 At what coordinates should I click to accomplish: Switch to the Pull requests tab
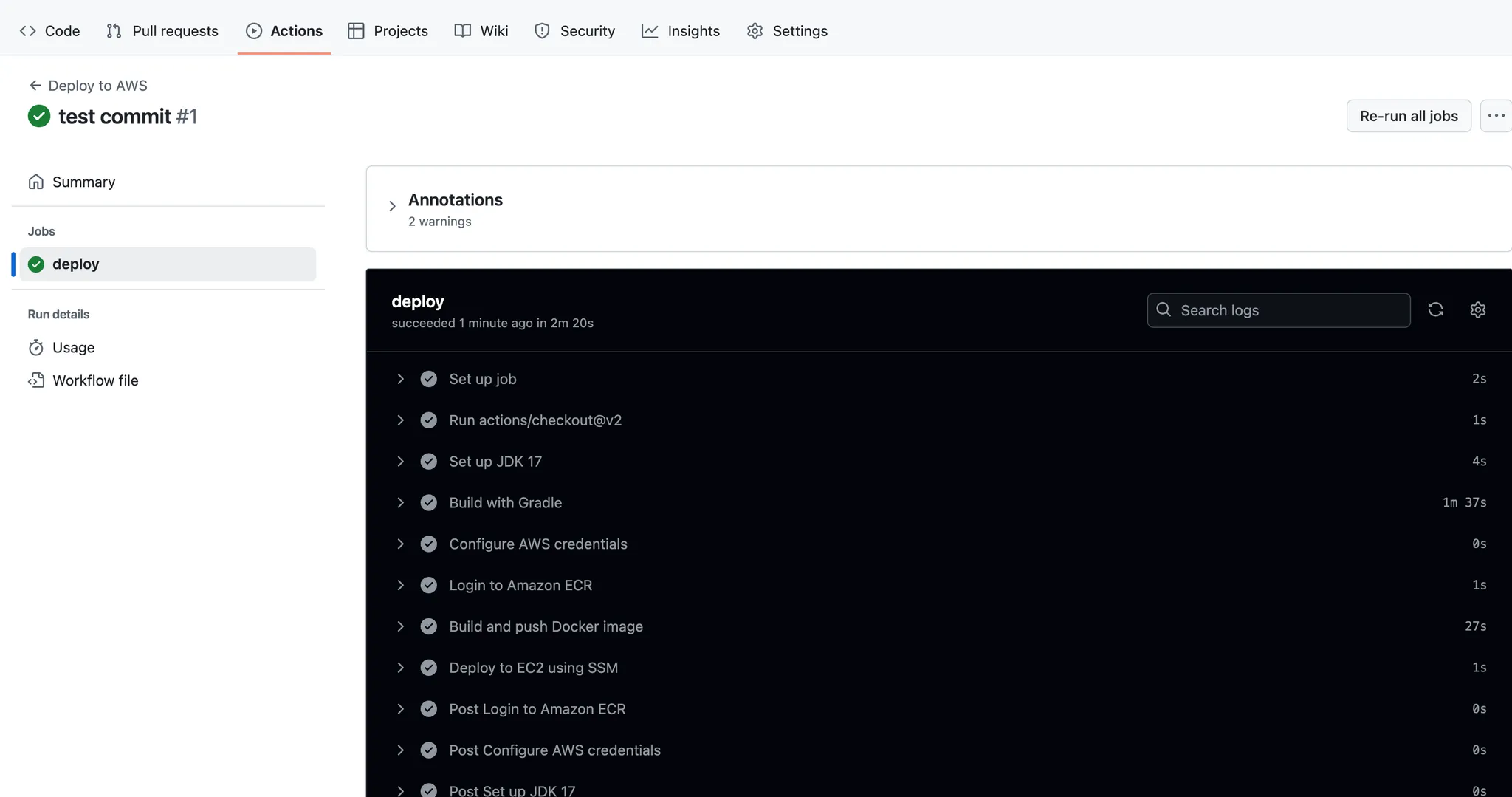(162, 31)
